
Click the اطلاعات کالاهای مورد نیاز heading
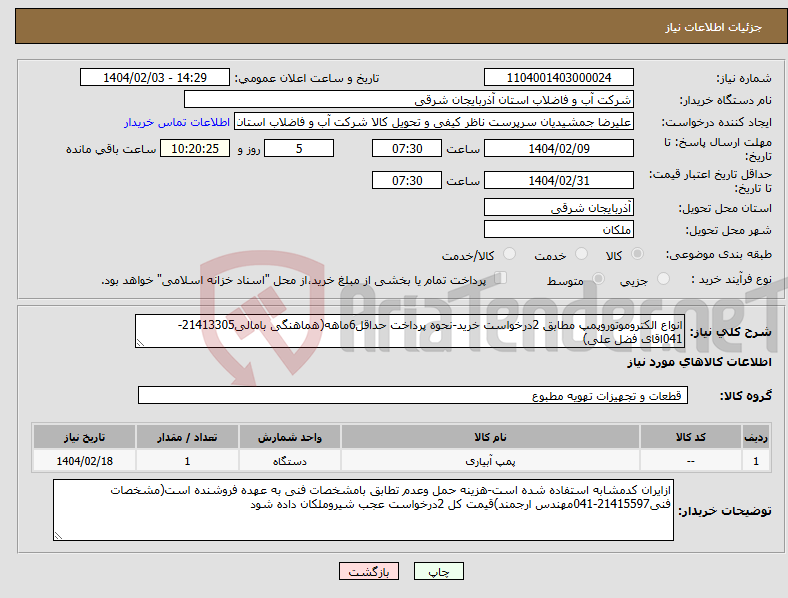[x=699, y=362]
